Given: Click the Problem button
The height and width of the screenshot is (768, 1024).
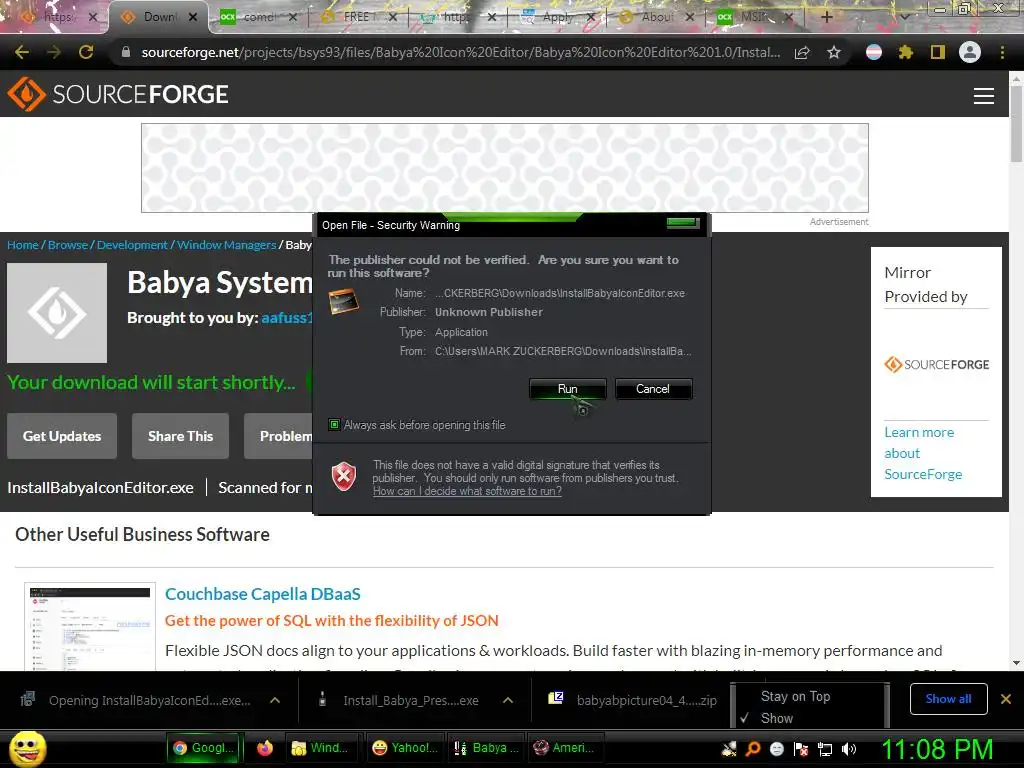Looking at the screenshot, I should point(279,436).
